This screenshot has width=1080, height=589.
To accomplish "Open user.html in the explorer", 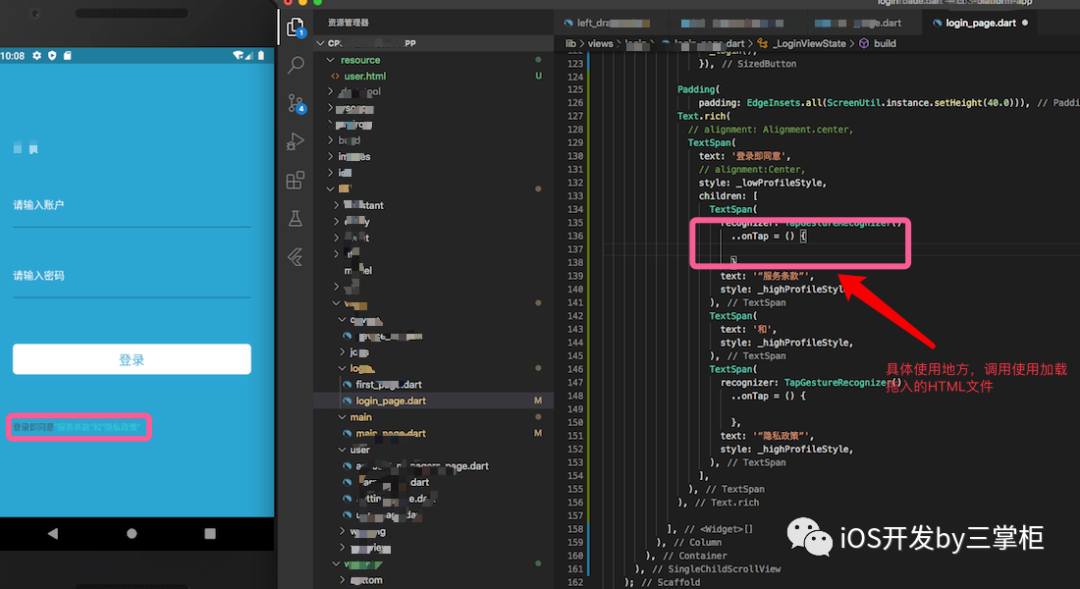I will [365, 76].
